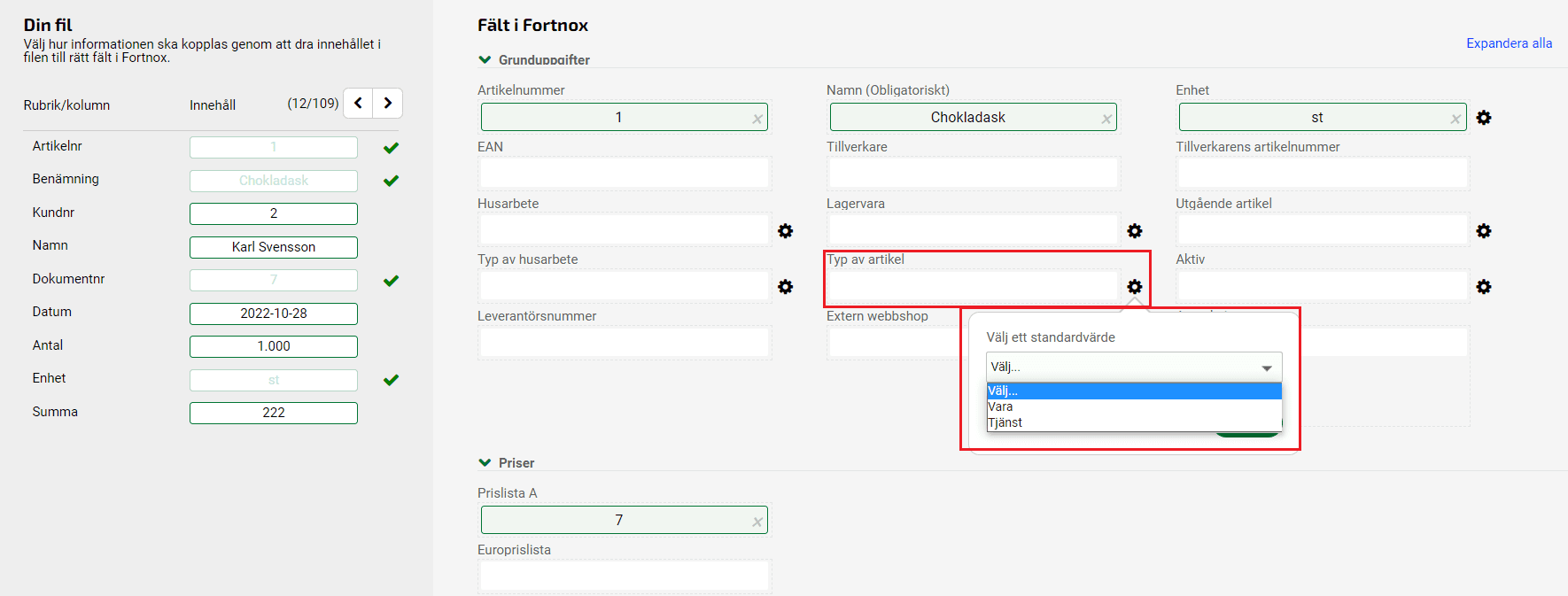Remove the Prislista A mapping with its x

pyautogui.click(x=757, y=522)
